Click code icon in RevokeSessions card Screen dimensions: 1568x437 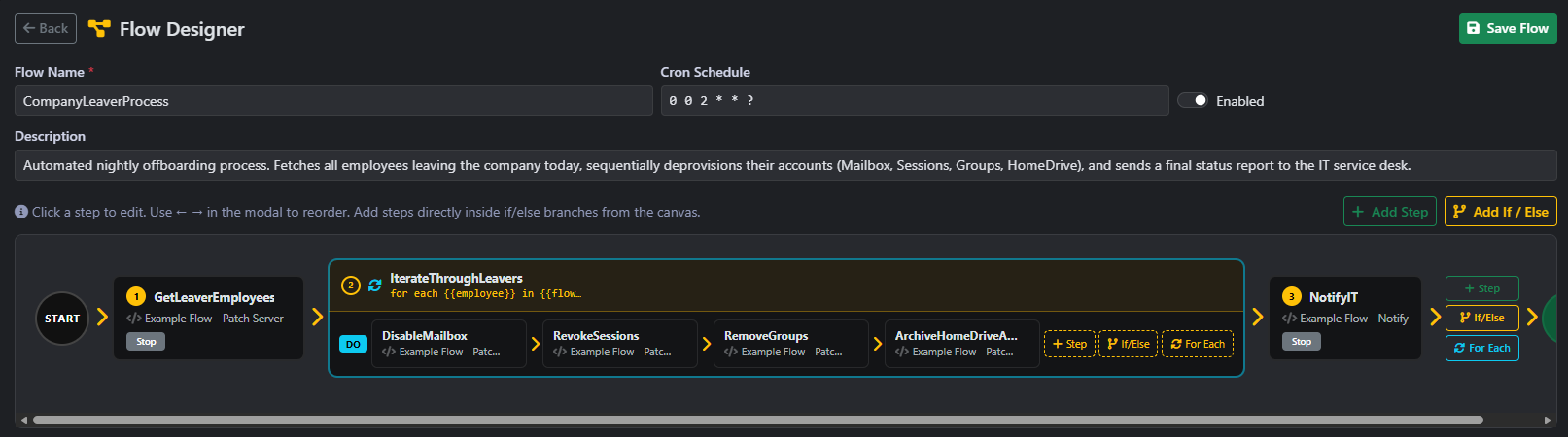click(x=560, y=353)
